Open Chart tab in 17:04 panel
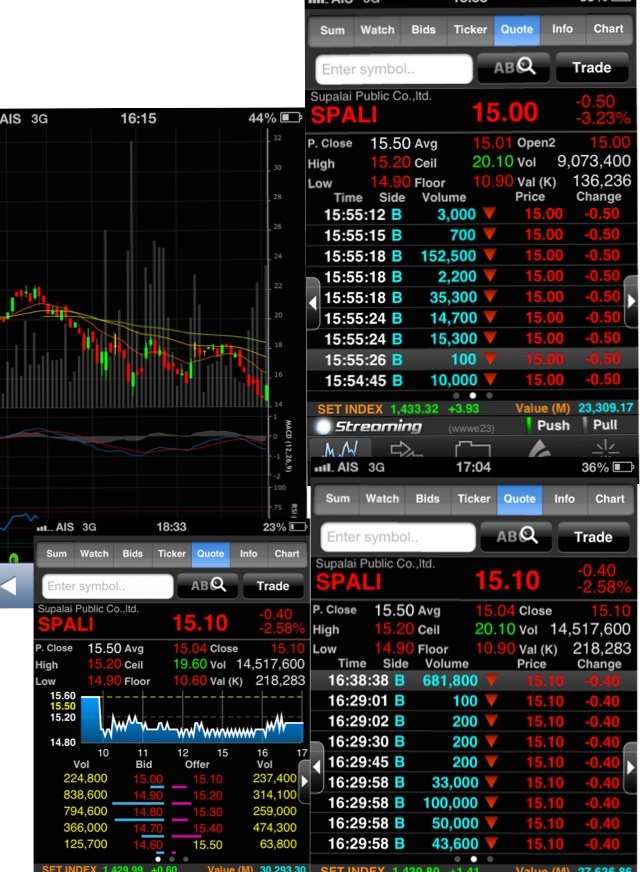Image resolution: width=640 pixels, height=872 pixels. point(610,499)
